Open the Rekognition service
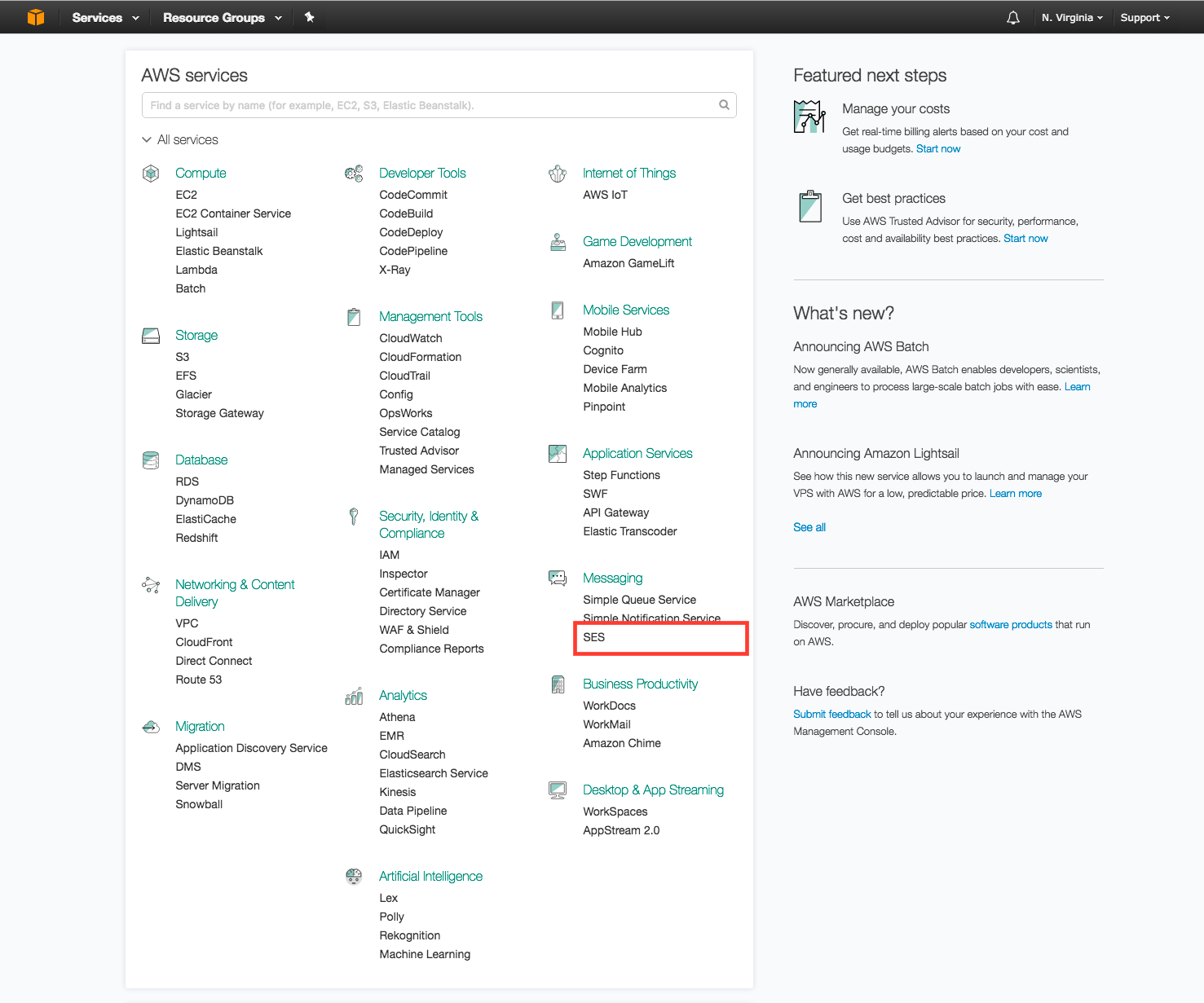This screenshot has width=1204, height=1003. [410, 935]
